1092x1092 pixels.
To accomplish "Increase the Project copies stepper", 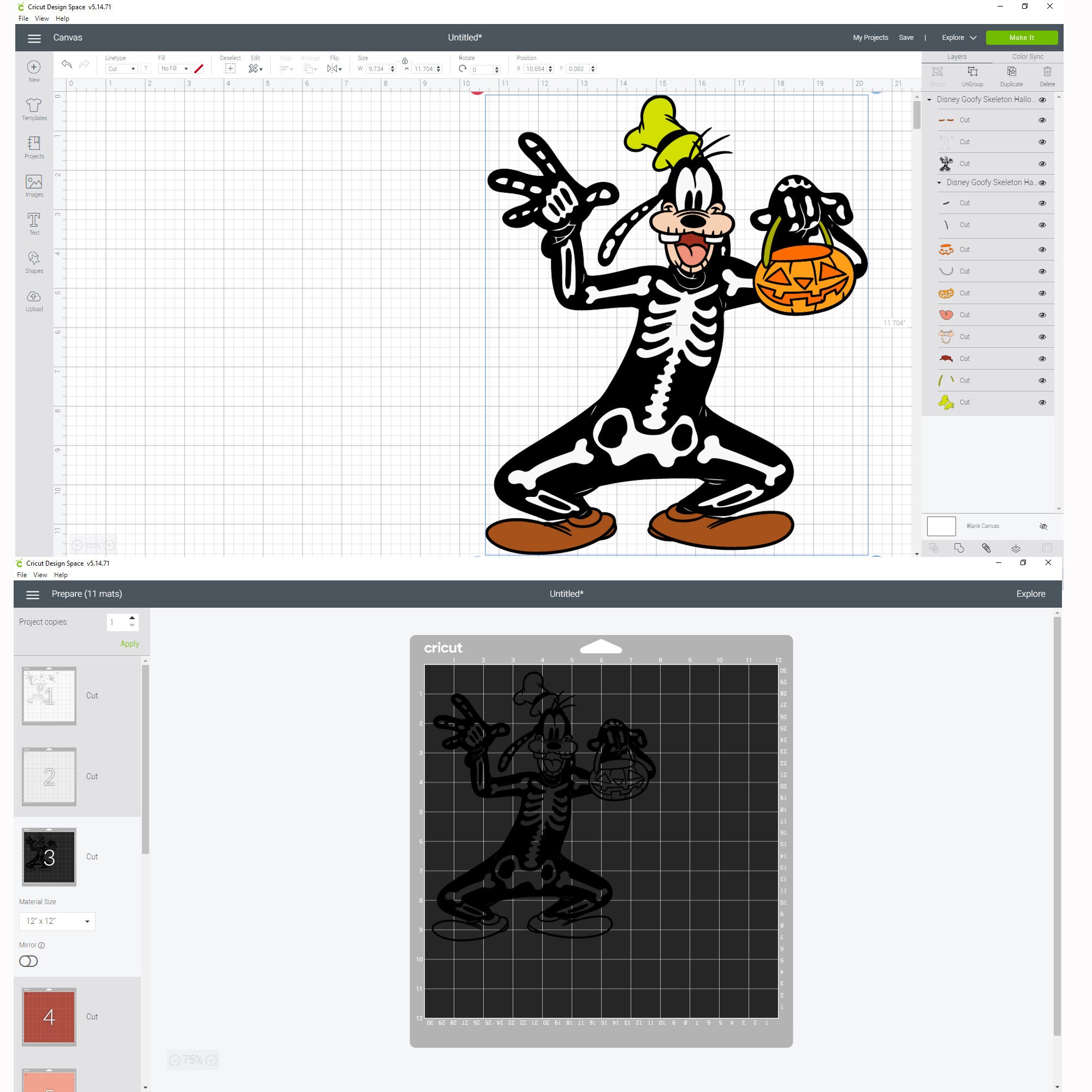I will click(x=132, y=618).
